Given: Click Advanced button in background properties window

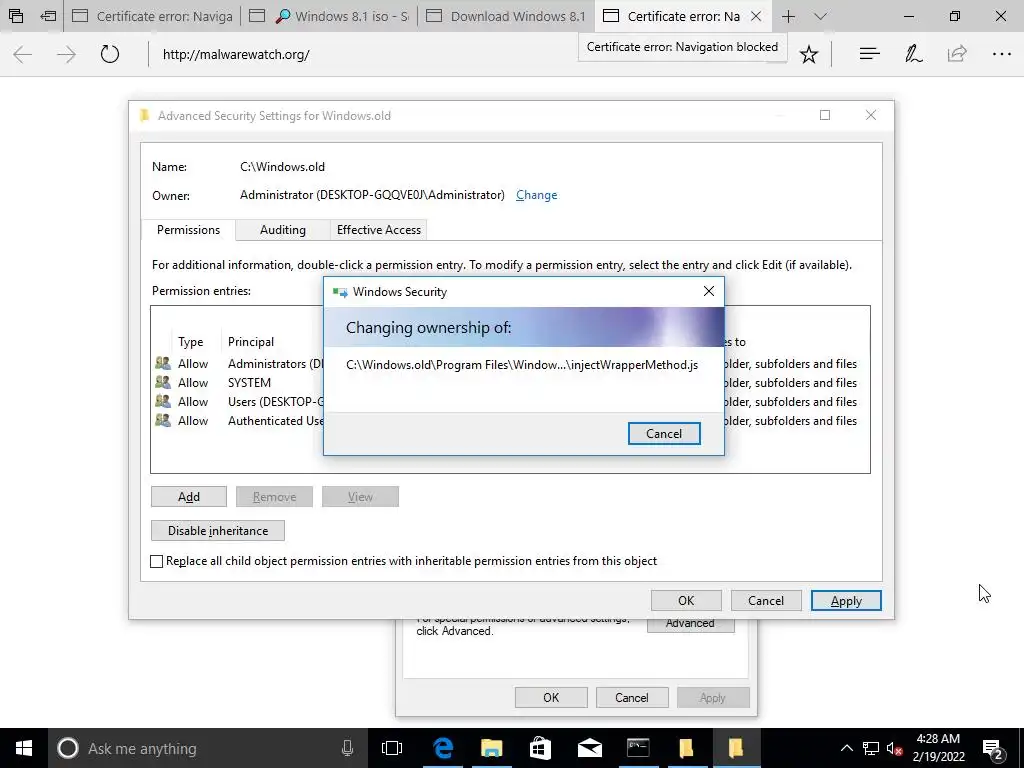Looking at the screenshot, I should pyautogui.click(x=690, y=624).
